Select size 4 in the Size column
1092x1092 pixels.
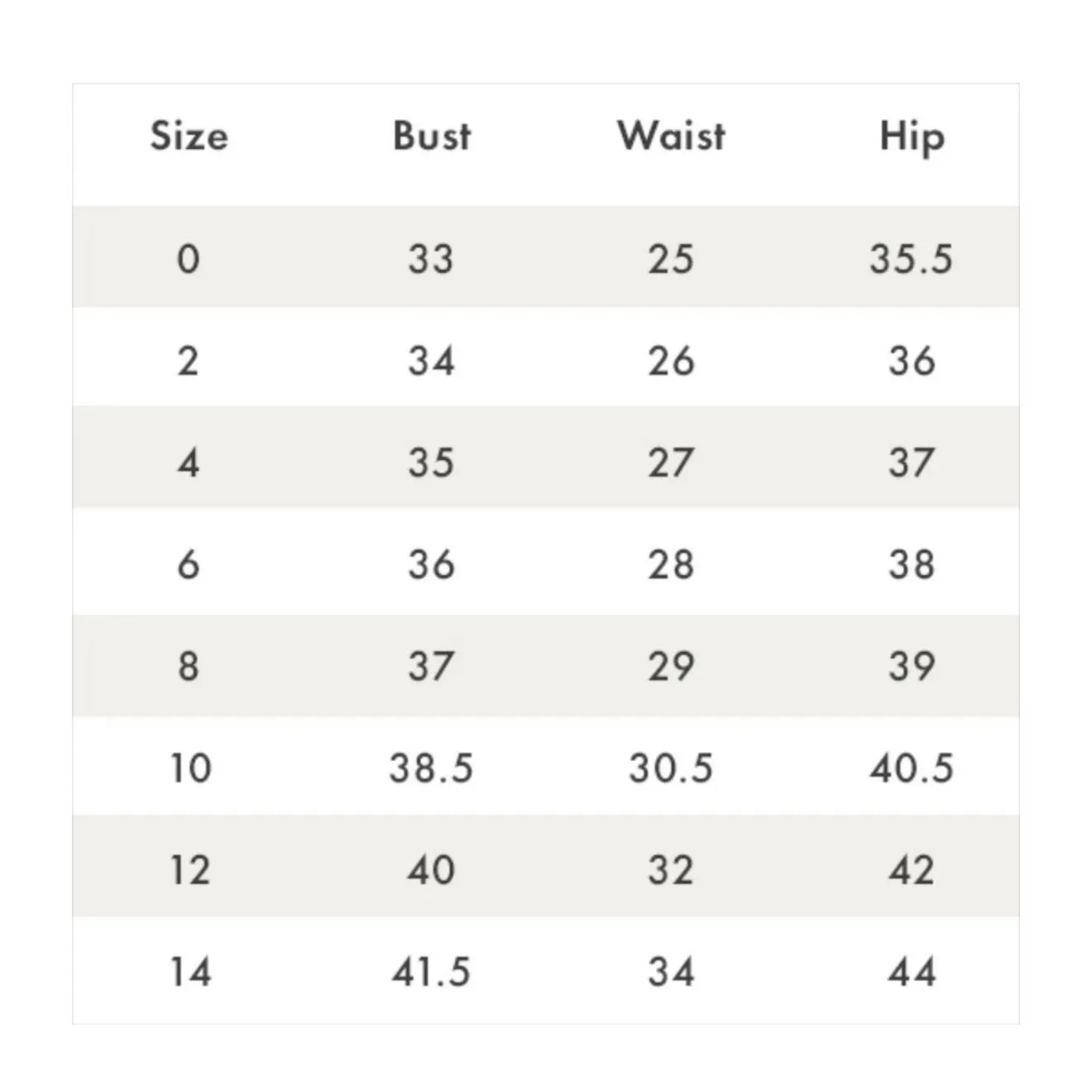[x=189, y=462]
